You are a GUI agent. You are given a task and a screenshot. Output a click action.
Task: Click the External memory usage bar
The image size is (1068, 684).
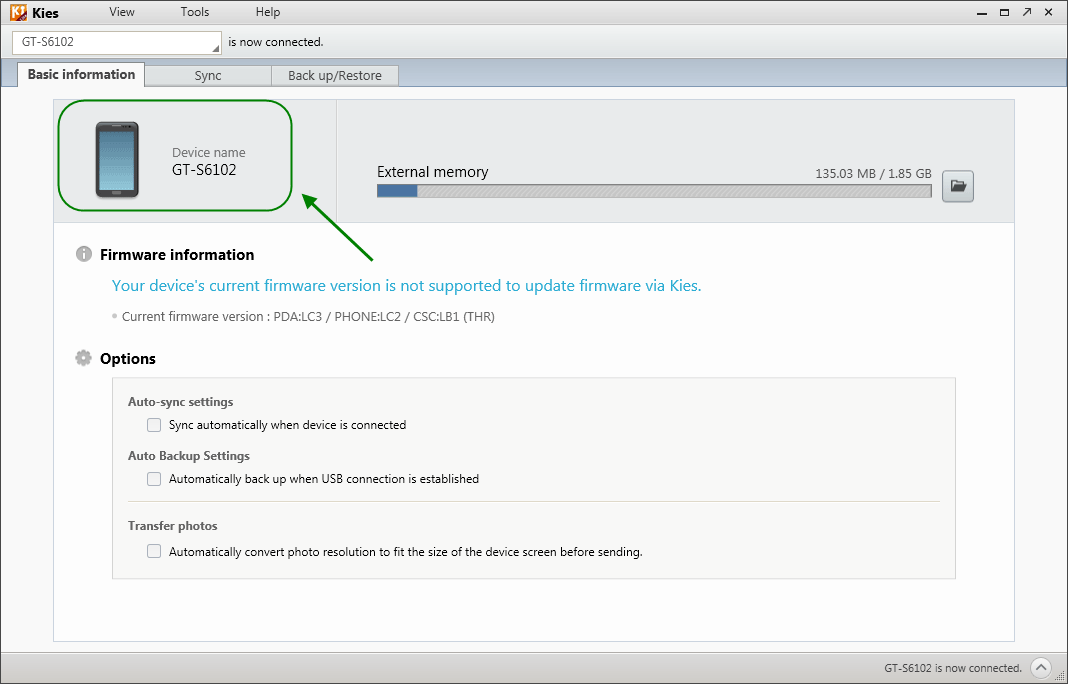coord(654,191)
